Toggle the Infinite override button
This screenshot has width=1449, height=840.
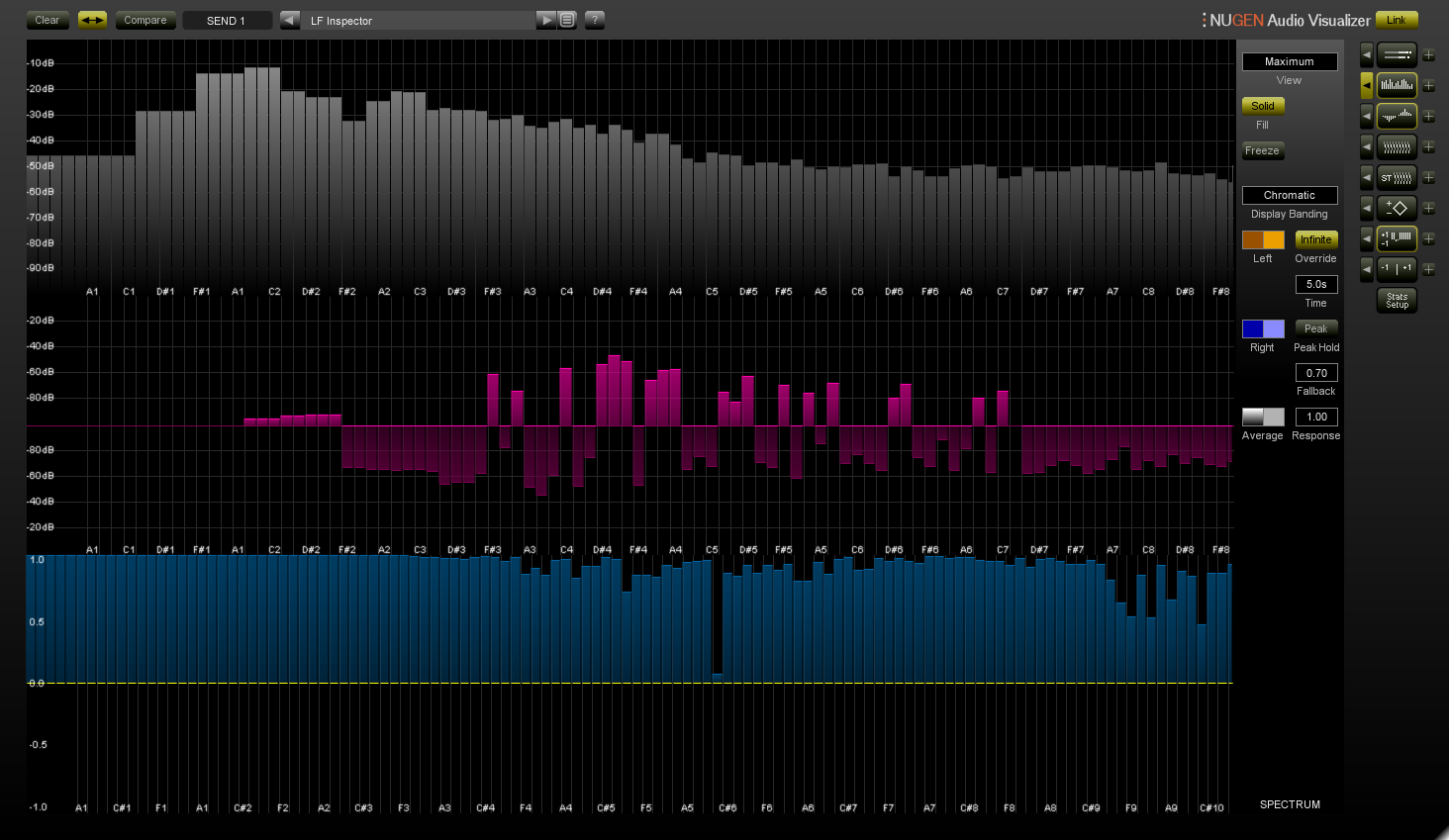(1315, 239)
